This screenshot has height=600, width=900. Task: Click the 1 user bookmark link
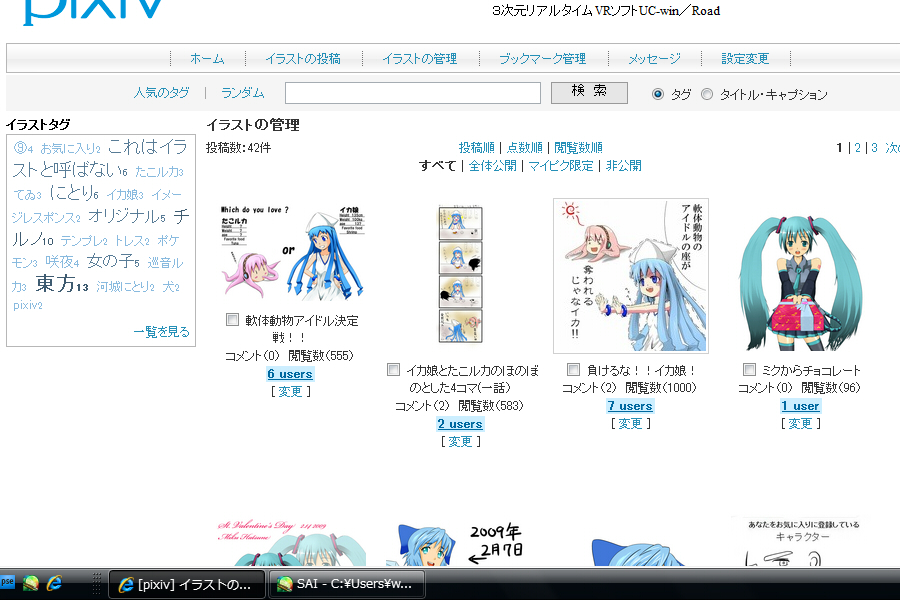click(x=800, y=406)
